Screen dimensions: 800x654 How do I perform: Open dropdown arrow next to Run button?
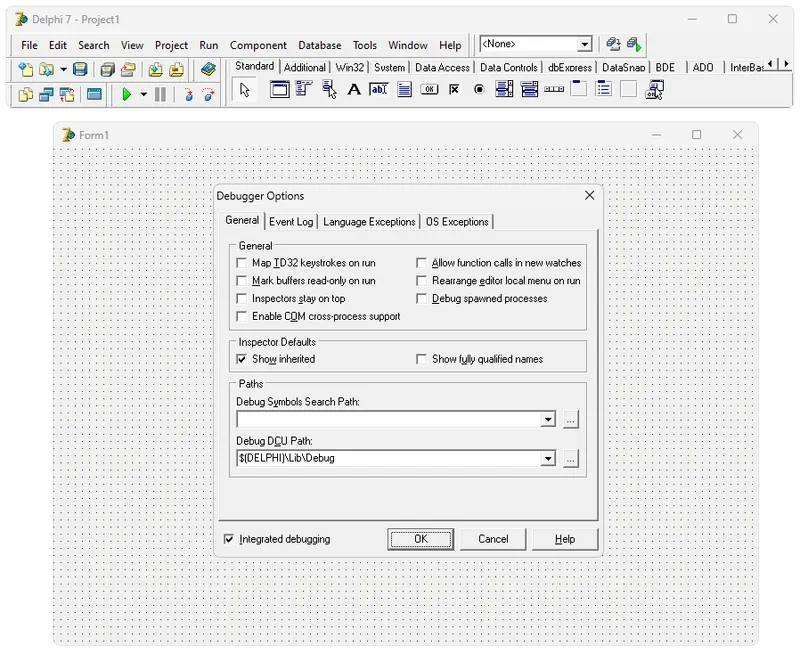click(x=144, y=94)
